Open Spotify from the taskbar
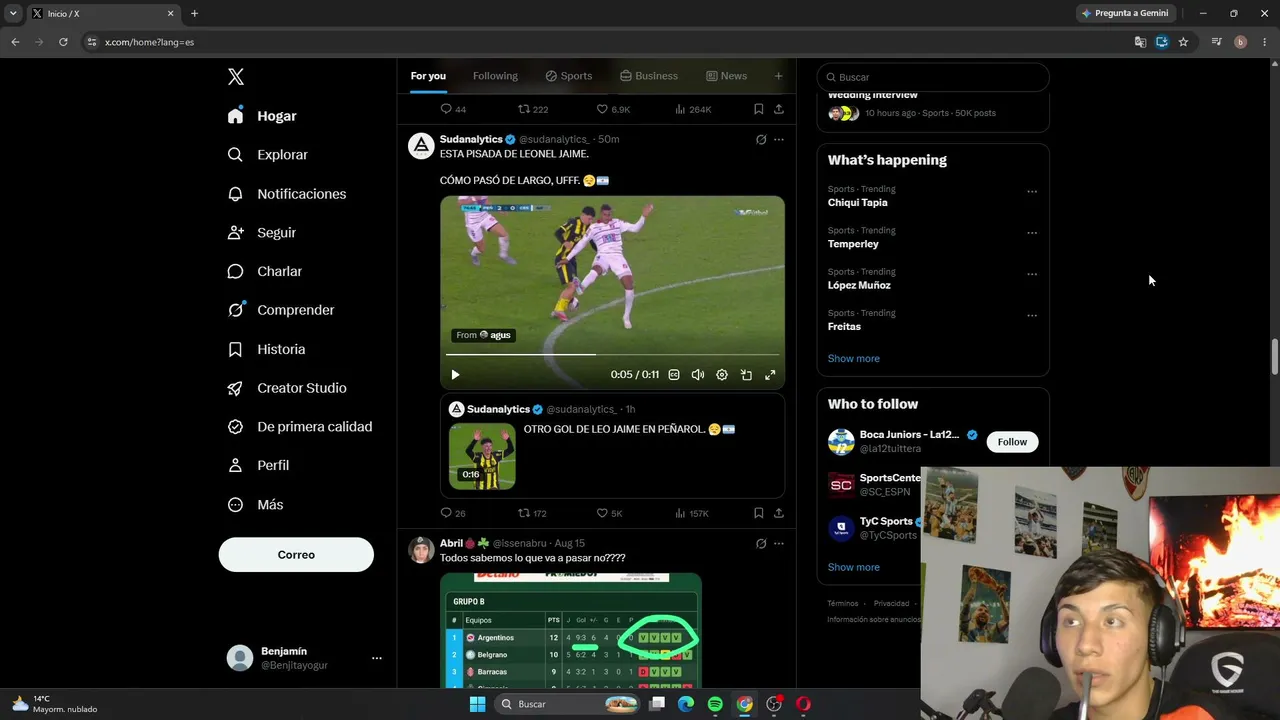Screen dimensions: 1280x720 coord(715,704)
